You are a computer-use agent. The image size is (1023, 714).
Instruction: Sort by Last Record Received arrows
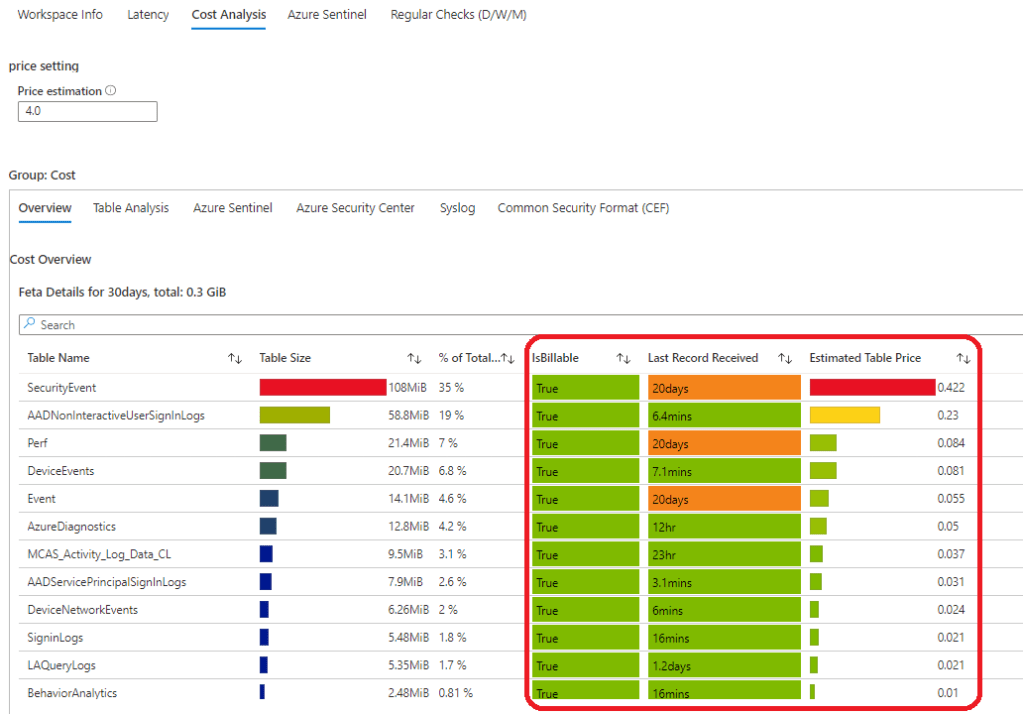(785, 358)
